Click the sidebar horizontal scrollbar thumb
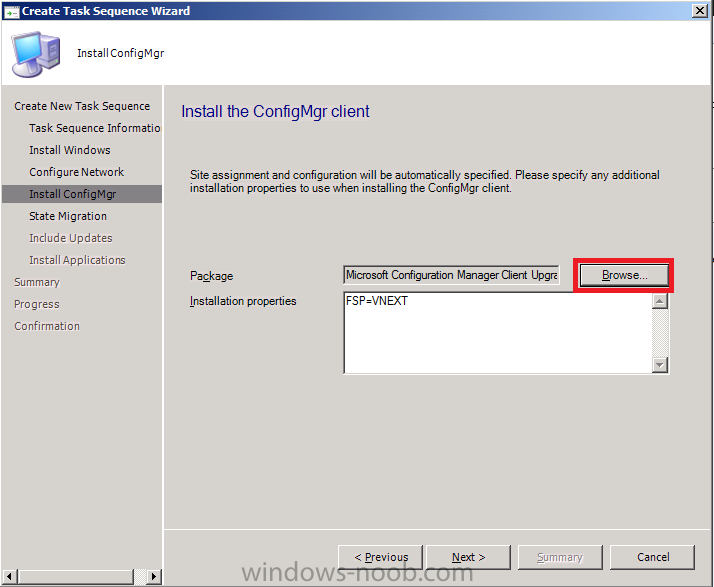This screenshot has width=714, height=587. [x=76, y=577]
